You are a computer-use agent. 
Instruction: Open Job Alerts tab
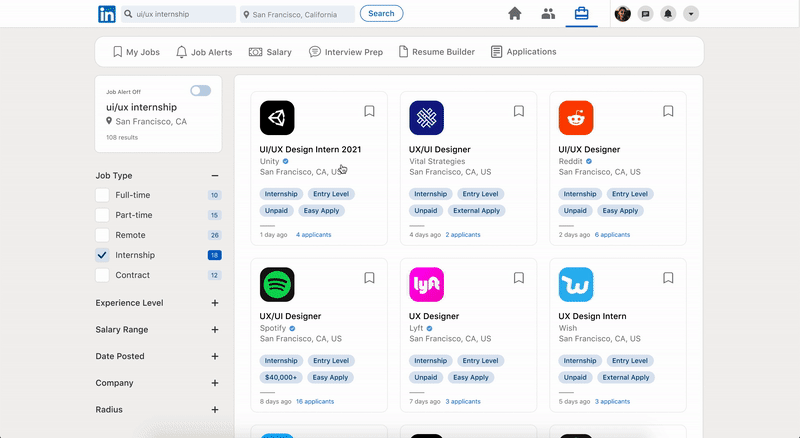204,52
